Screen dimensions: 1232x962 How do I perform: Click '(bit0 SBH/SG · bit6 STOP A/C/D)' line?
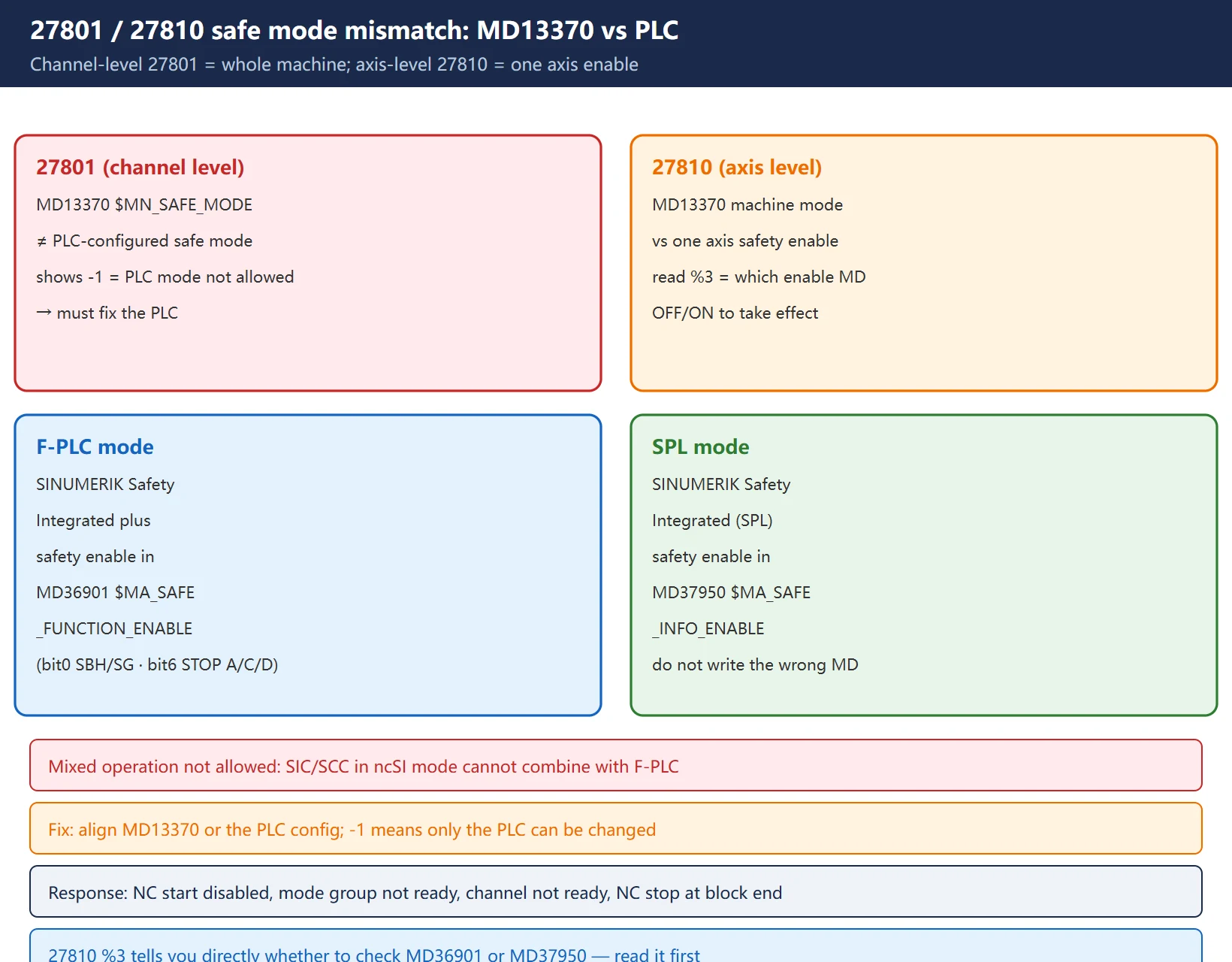[x=157, y=664]
